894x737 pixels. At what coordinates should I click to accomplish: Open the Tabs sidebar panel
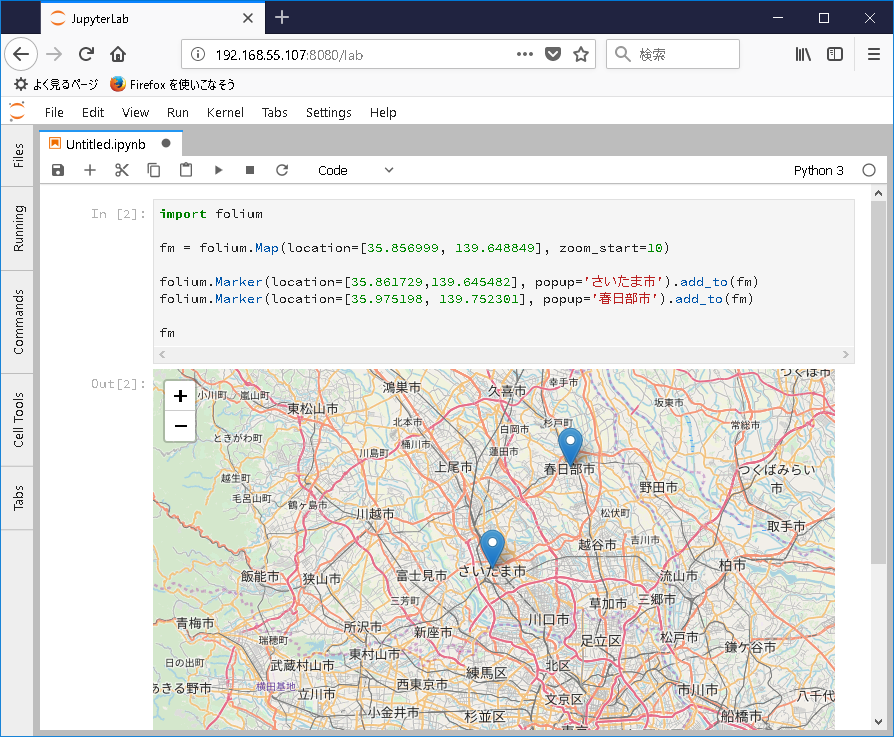[x=18, y=498]
